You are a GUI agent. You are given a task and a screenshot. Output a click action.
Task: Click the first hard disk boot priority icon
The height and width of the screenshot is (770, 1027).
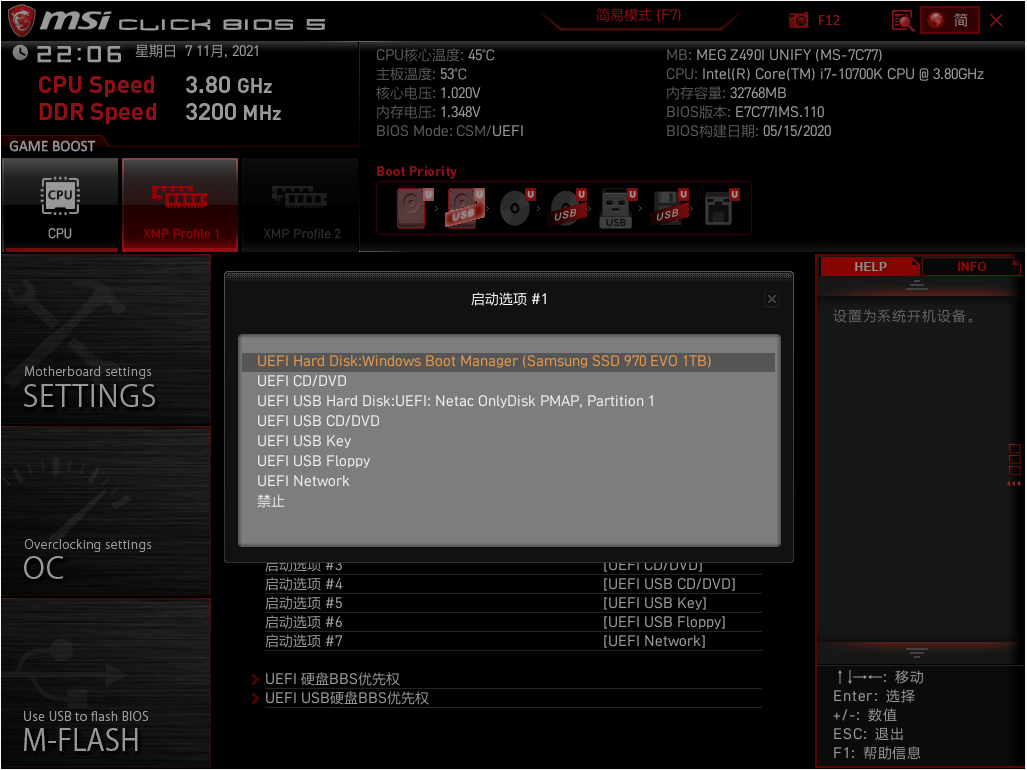[x=413, y=208]
